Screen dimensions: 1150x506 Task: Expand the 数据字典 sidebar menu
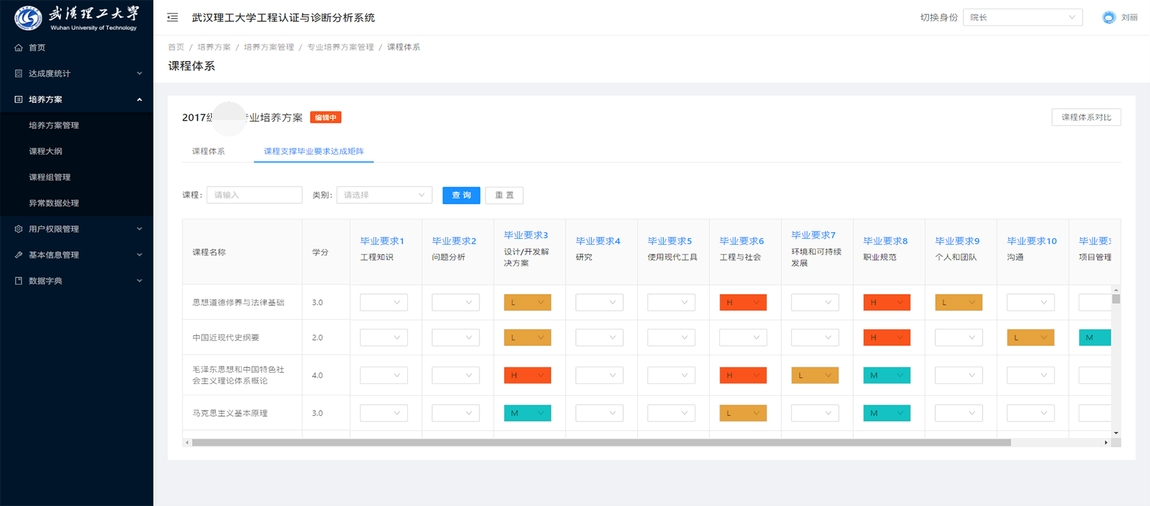[76, 281]
